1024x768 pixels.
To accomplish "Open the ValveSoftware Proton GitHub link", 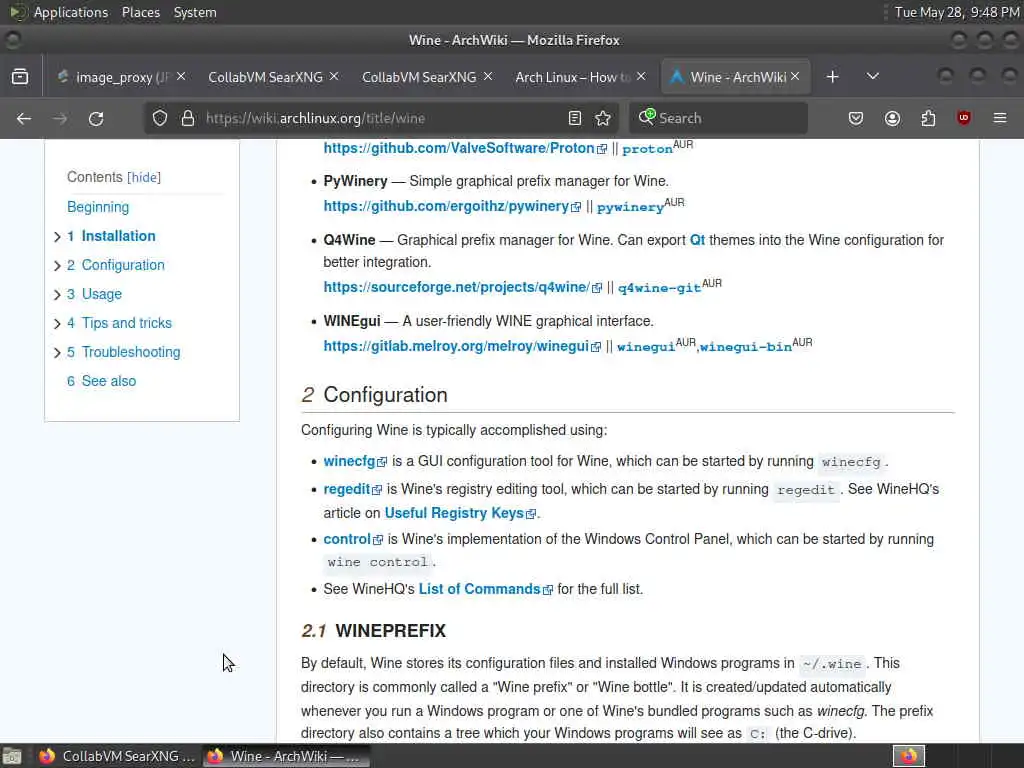I will click(x=465, y=148).
